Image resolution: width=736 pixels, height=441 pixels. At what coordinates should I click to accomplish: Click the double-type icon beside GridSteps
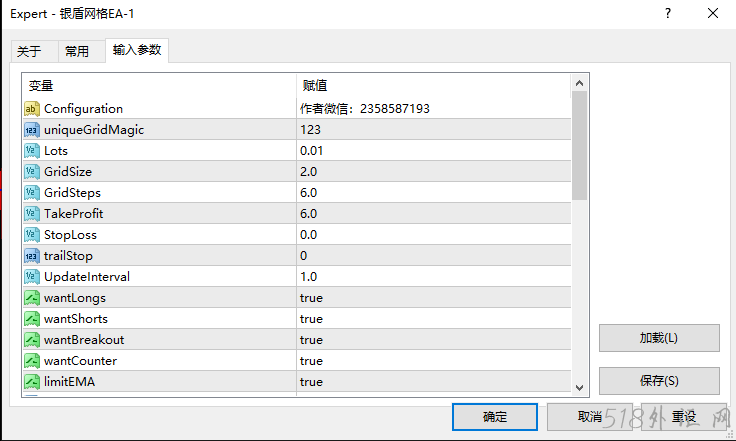(31, 193)
